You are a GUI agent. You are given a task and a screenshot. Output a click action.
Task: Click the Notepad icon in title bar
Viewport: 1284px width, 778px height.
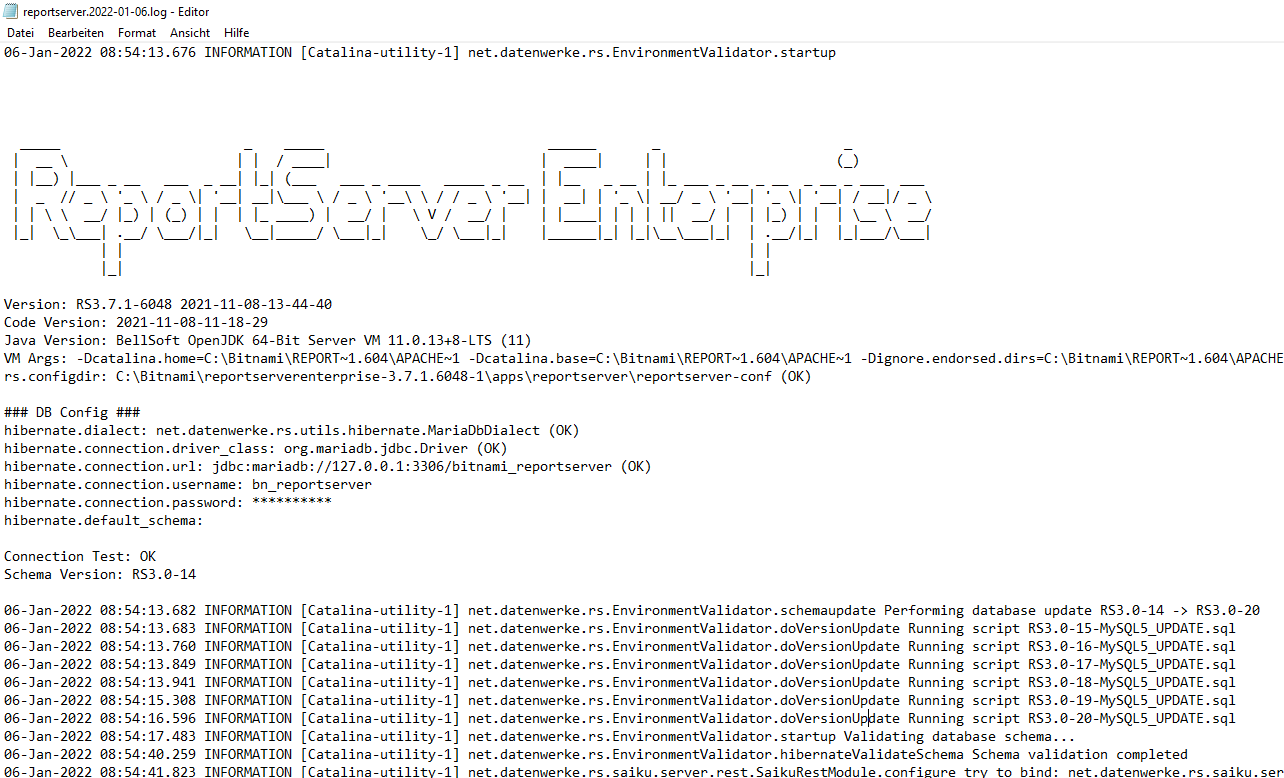click(10, 10)
